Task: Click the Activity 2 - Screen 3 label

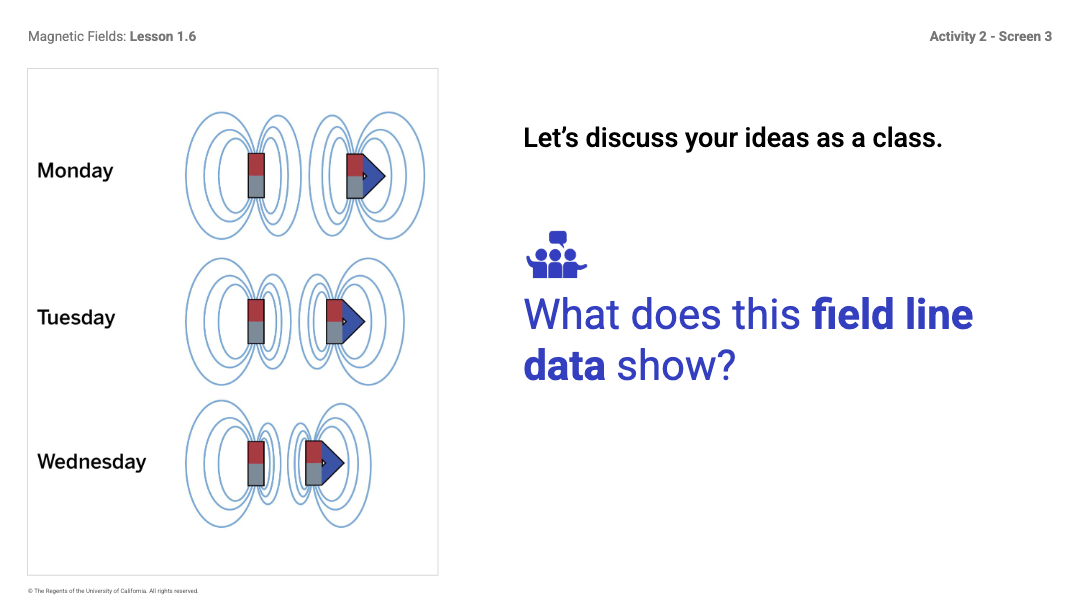Action: 990,37
